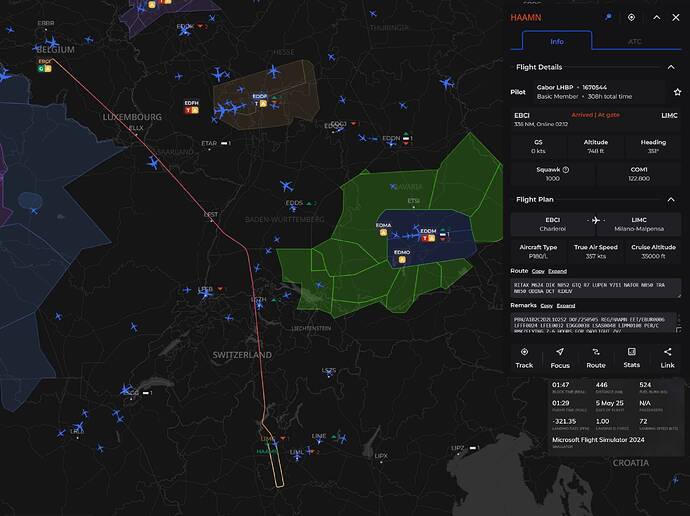Viewport: 690px width, 516px height.
Task: Click the ETAR airport label
Action: tap(209, 143)
